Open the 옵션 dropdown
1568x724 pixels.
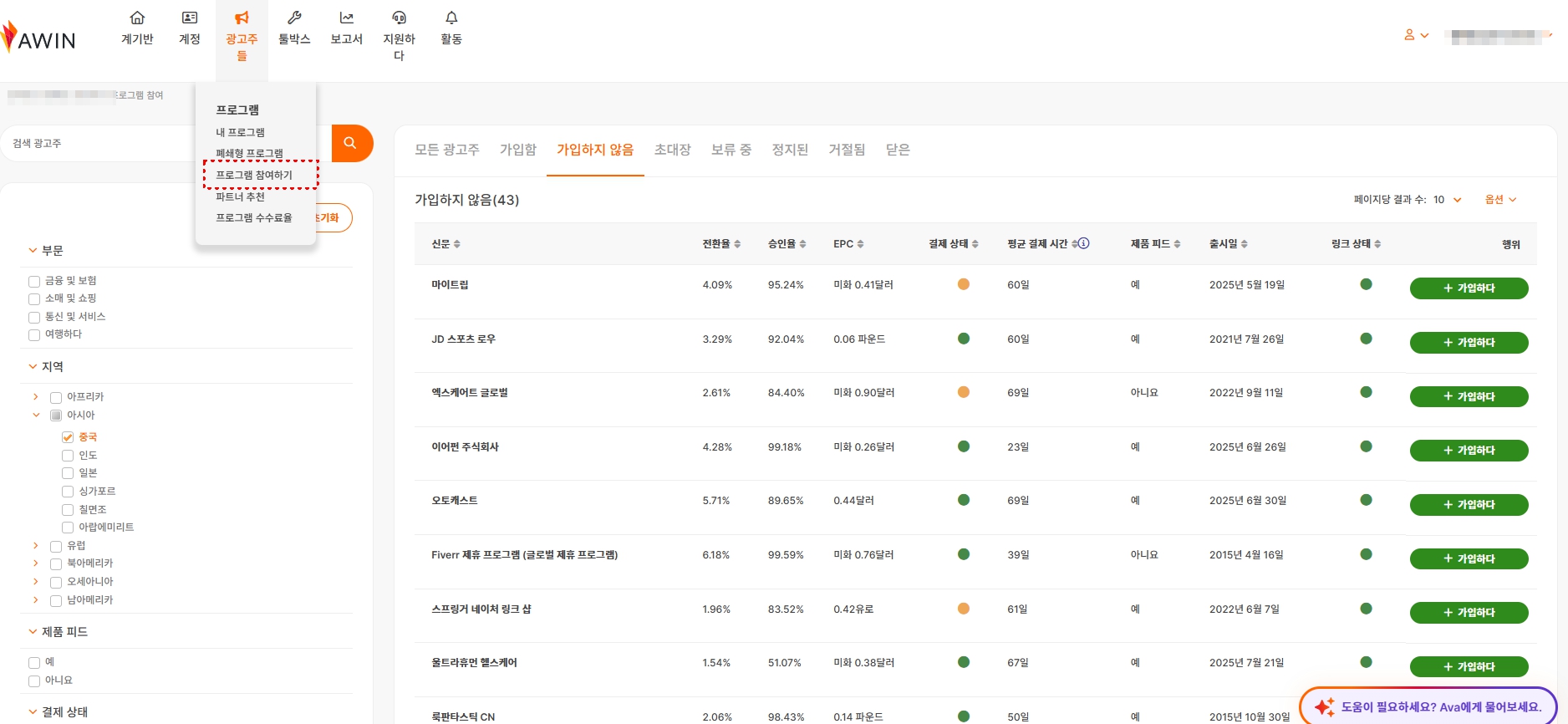(1500, 200)
